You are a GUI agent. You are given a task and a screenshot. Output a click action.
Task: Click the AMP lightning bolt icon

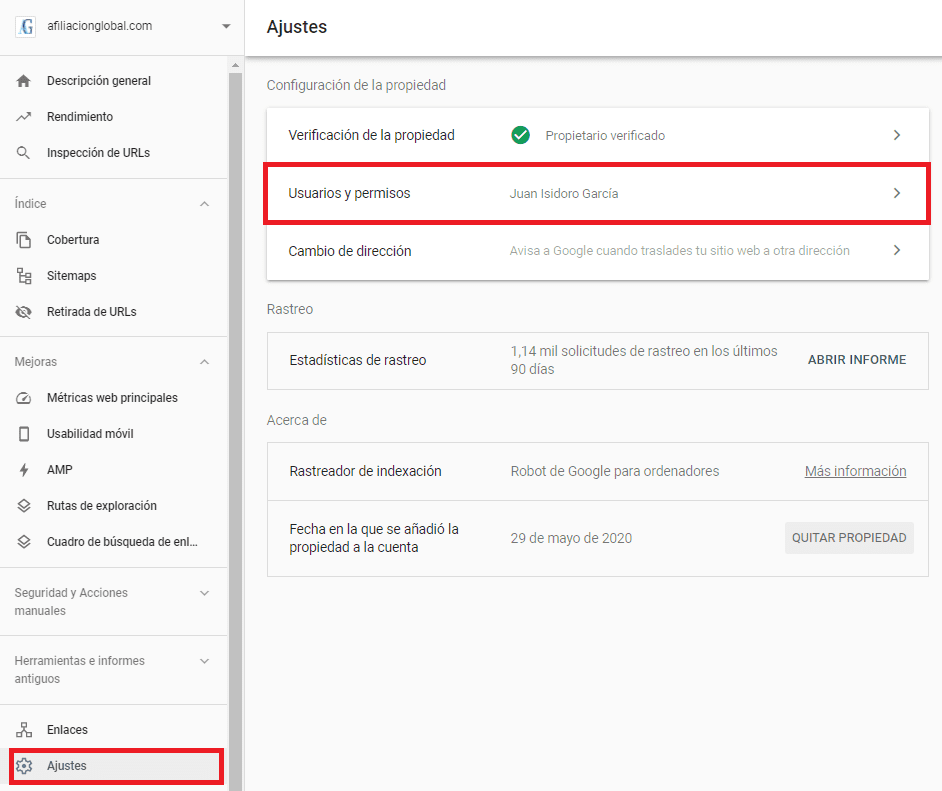coord(24,470)
